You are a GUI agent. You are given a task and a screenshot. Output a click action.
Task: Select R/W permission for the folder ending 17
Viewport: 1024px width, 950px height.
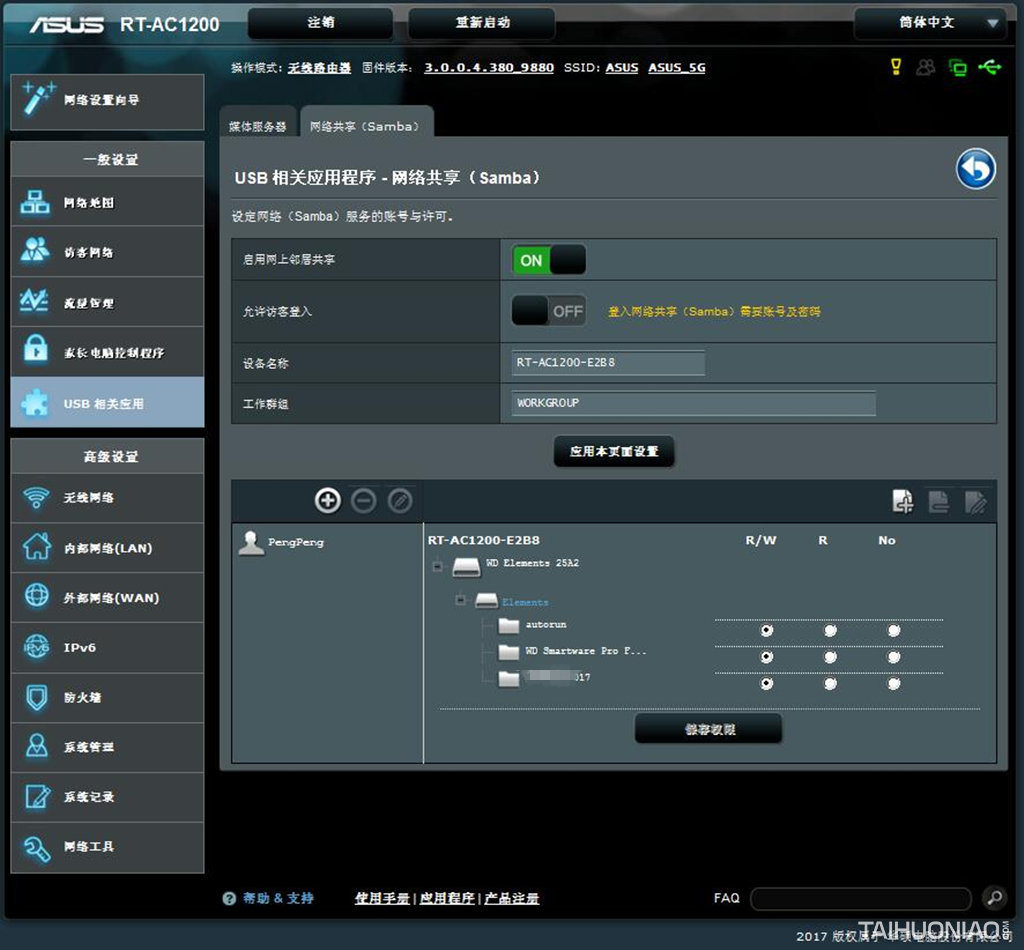pos(766,684)
